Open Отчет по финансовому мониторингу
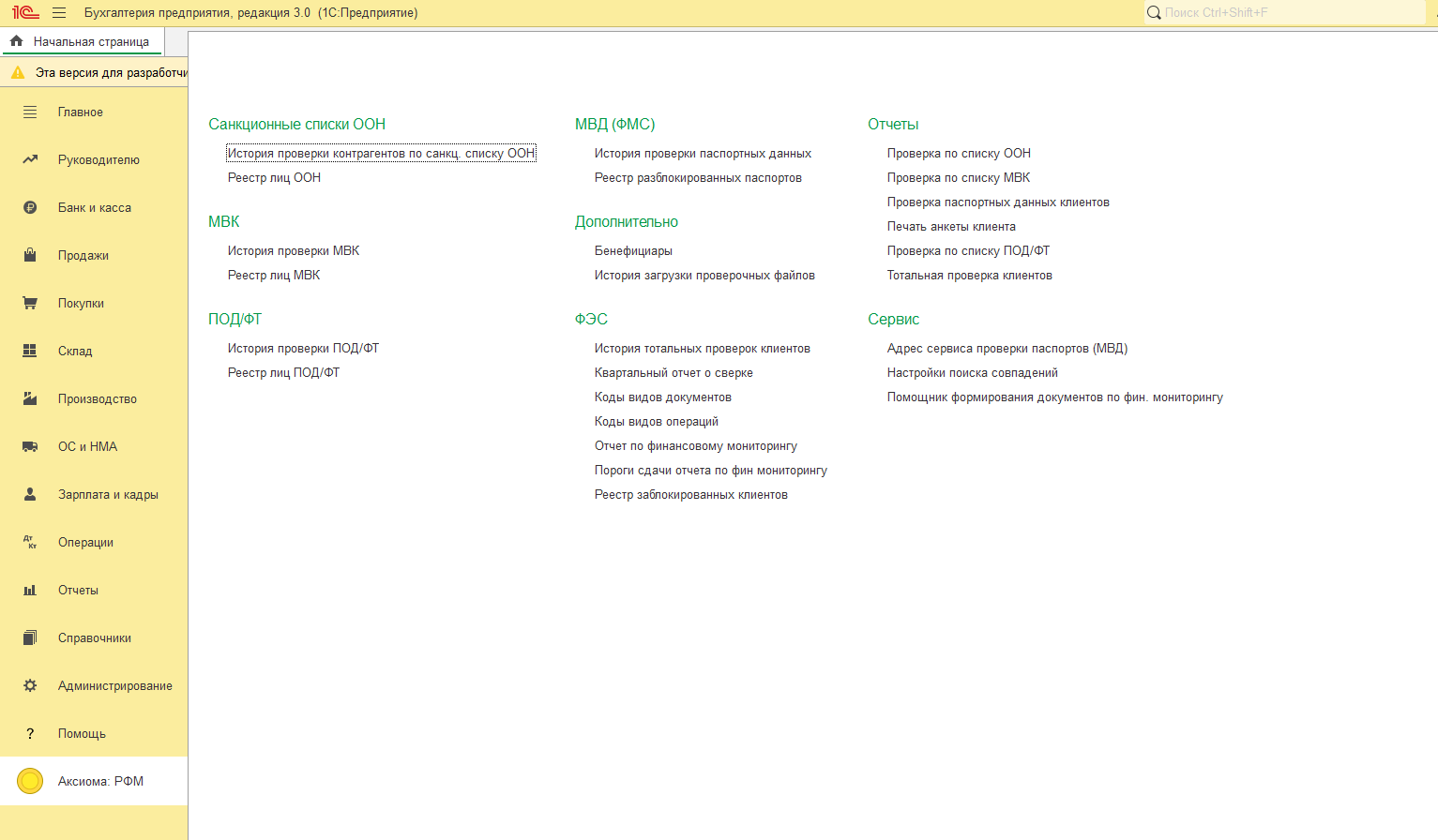The width and height of the screenshot is (1438, 840). 696,445
